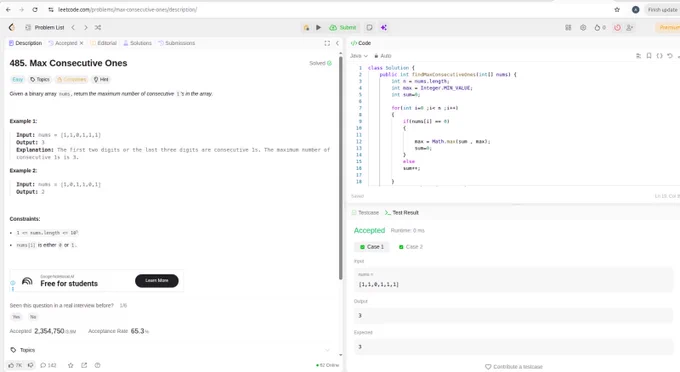Switch to the Test Result tab
Image resolution: width=680 pixels, height=372 pixels.
402,212
